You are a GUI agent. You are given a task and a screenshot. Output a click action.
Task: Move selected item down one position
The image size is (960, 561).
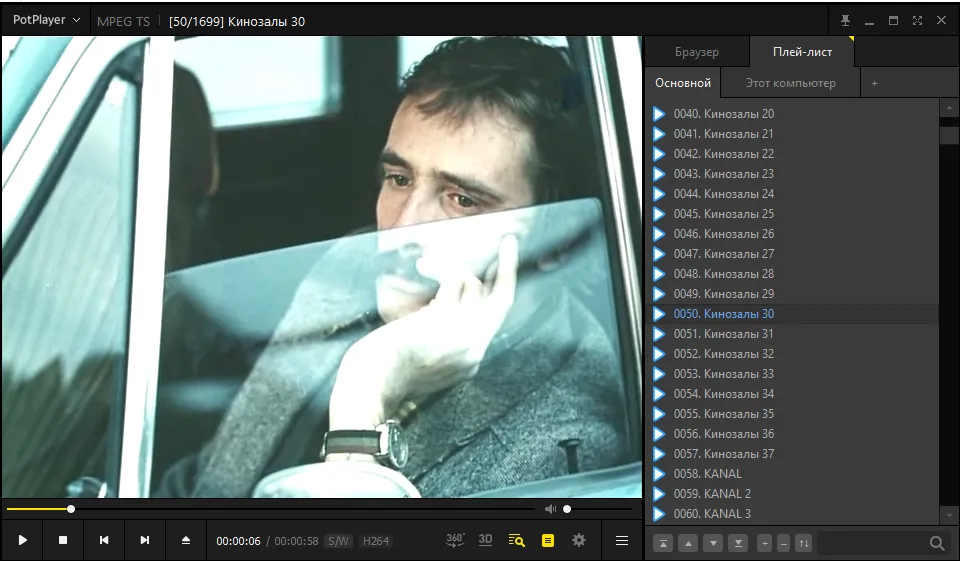[x=713, y=543]
